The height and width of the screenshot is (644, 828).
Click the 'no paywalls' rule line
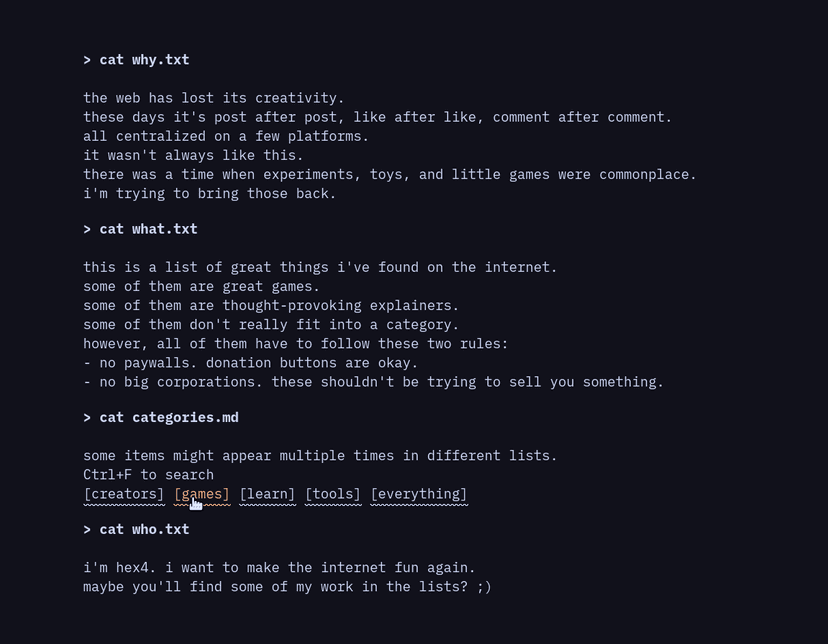point(251,363)
